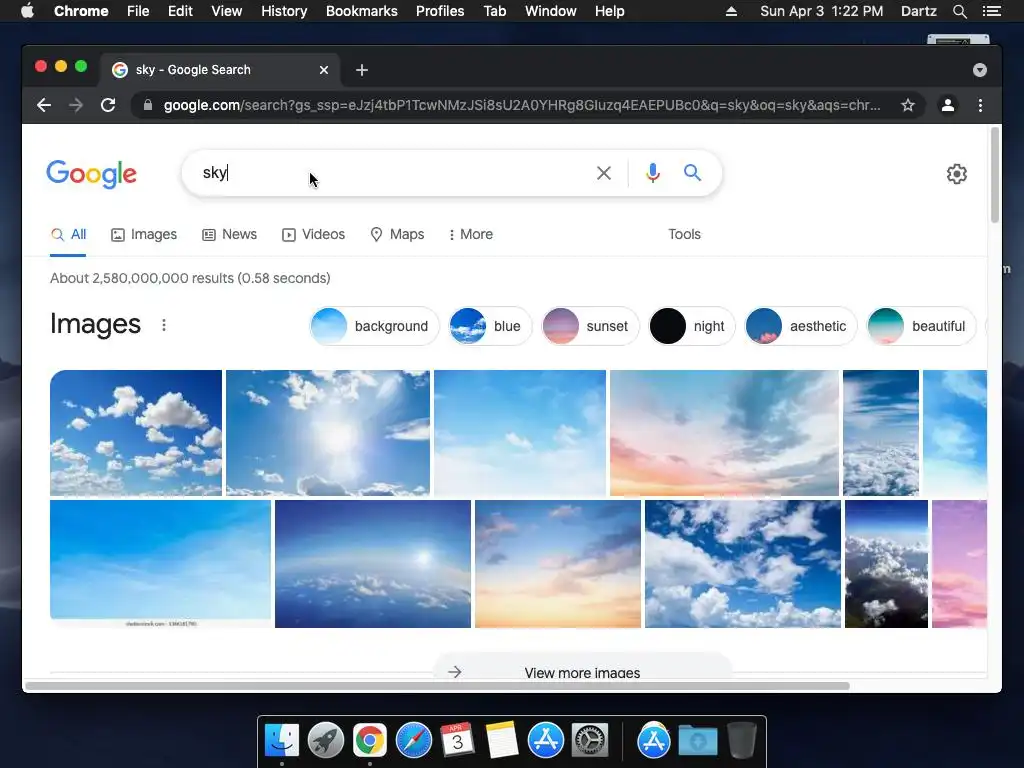Filter images by aesthetic chip
The image size is (1024, 768).
(801, 326)
